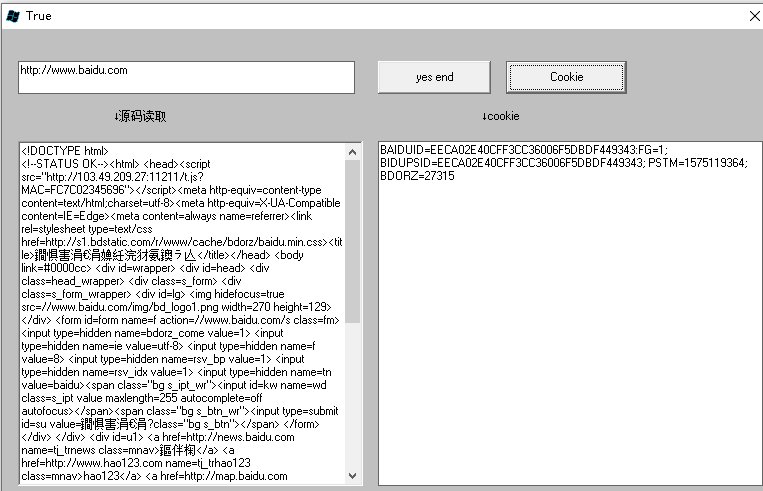Click 'src=//www.baidu.com/img/bd_logo1.png' source line
Image resolution: width=763 pixels, height=491 pixels.
(120, 307)
